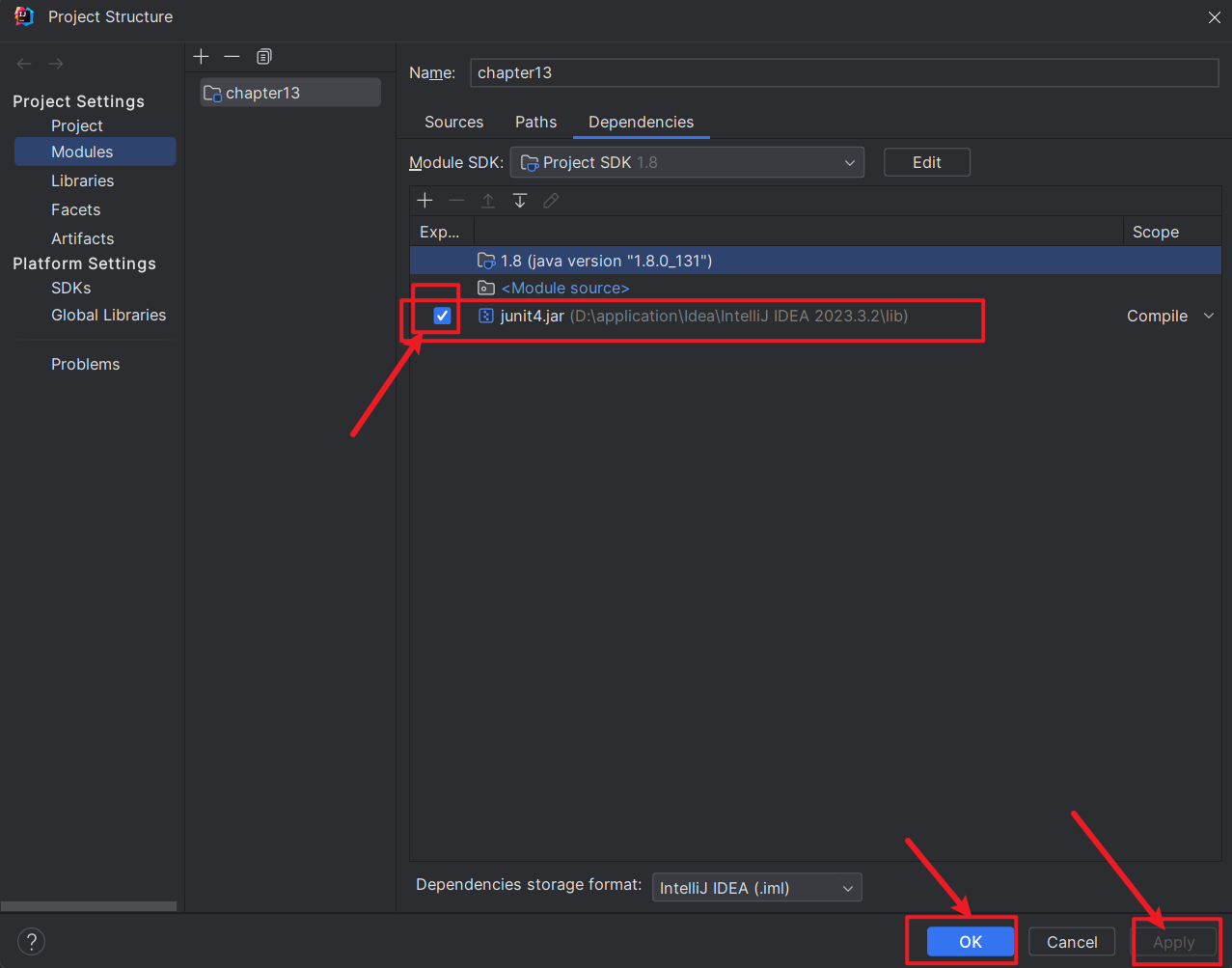Click the move dependency up icon
Image resolution: width=1232 pixels, height=968 pixels.
pos(487,200)
